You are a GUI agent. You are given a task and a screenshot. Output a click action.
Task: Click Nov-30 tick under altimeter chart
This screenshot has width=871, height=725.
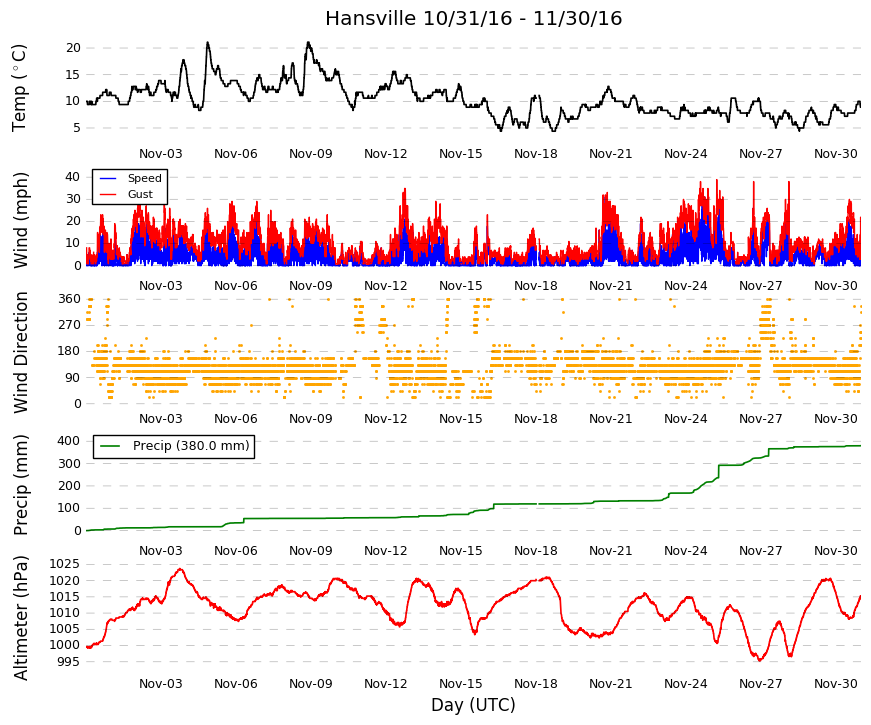(835, 683)
